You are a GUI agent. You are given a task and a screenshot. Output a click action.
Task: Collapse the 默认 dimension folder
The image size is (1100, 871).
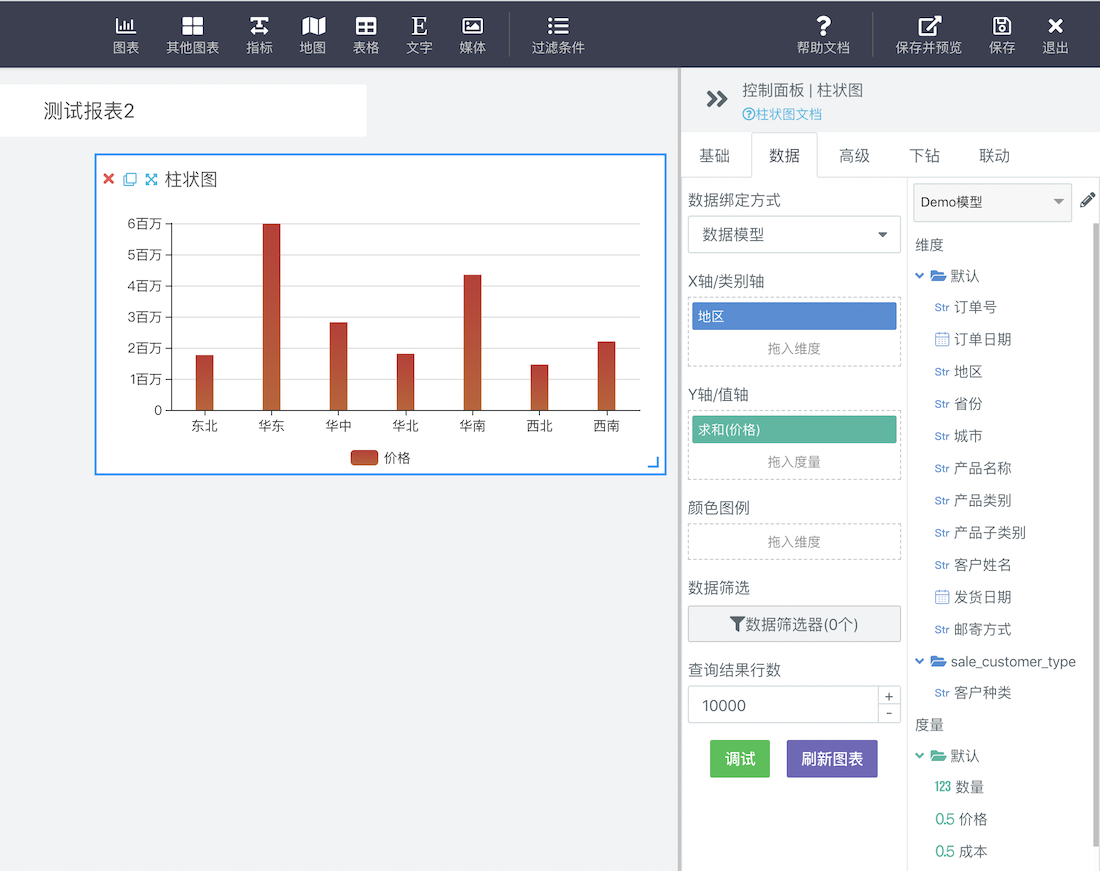(x=920, y=276)
